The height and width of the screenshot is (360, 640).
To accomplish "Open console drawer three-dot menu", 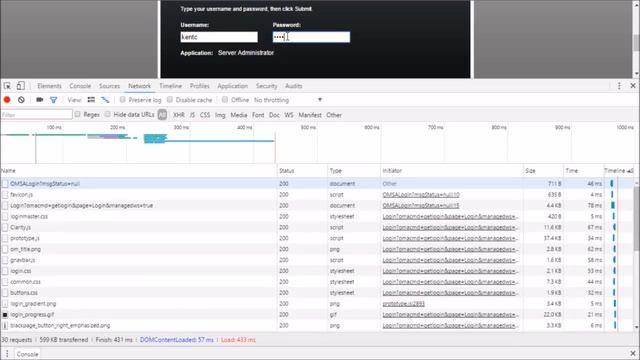I will click(7, 354).
